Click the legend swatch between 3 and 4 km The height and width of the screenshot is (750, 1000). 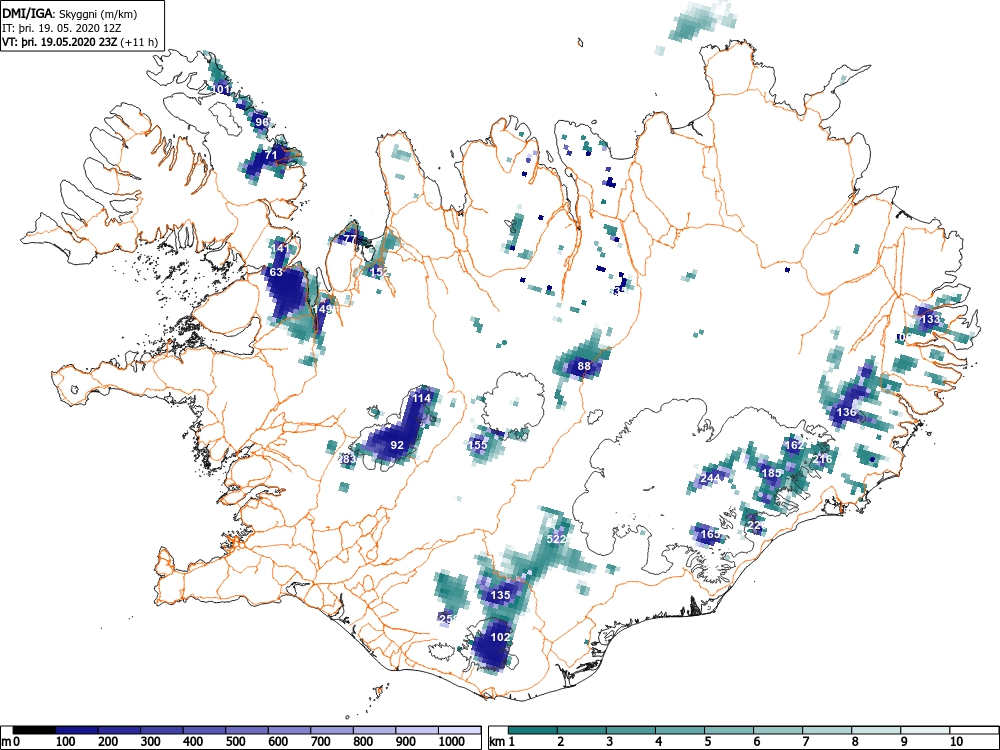pos(631,730)
